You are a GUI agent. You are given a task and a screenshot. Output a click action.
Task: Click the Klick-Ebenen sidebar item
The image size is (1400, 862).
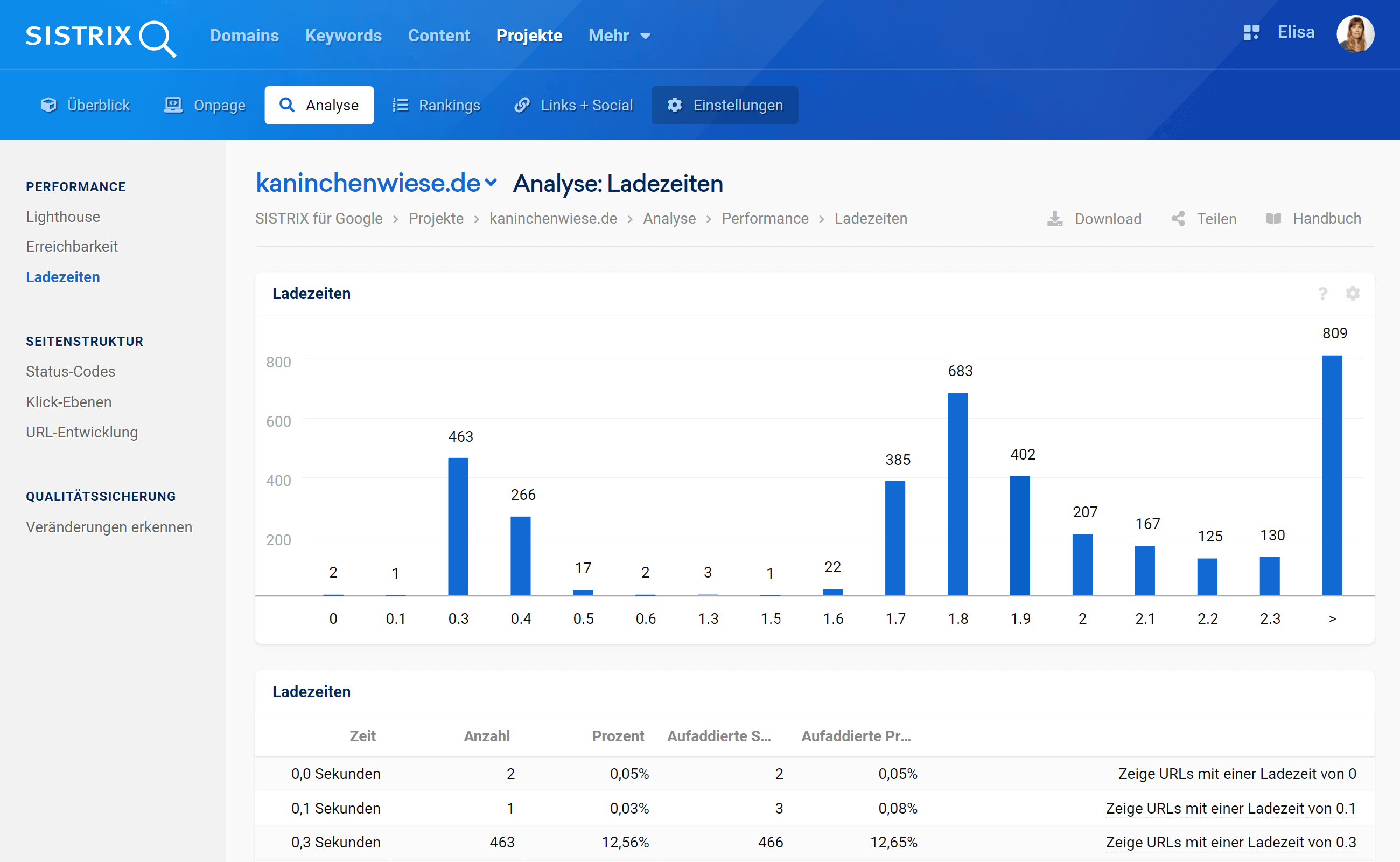[x=69, y=402]
